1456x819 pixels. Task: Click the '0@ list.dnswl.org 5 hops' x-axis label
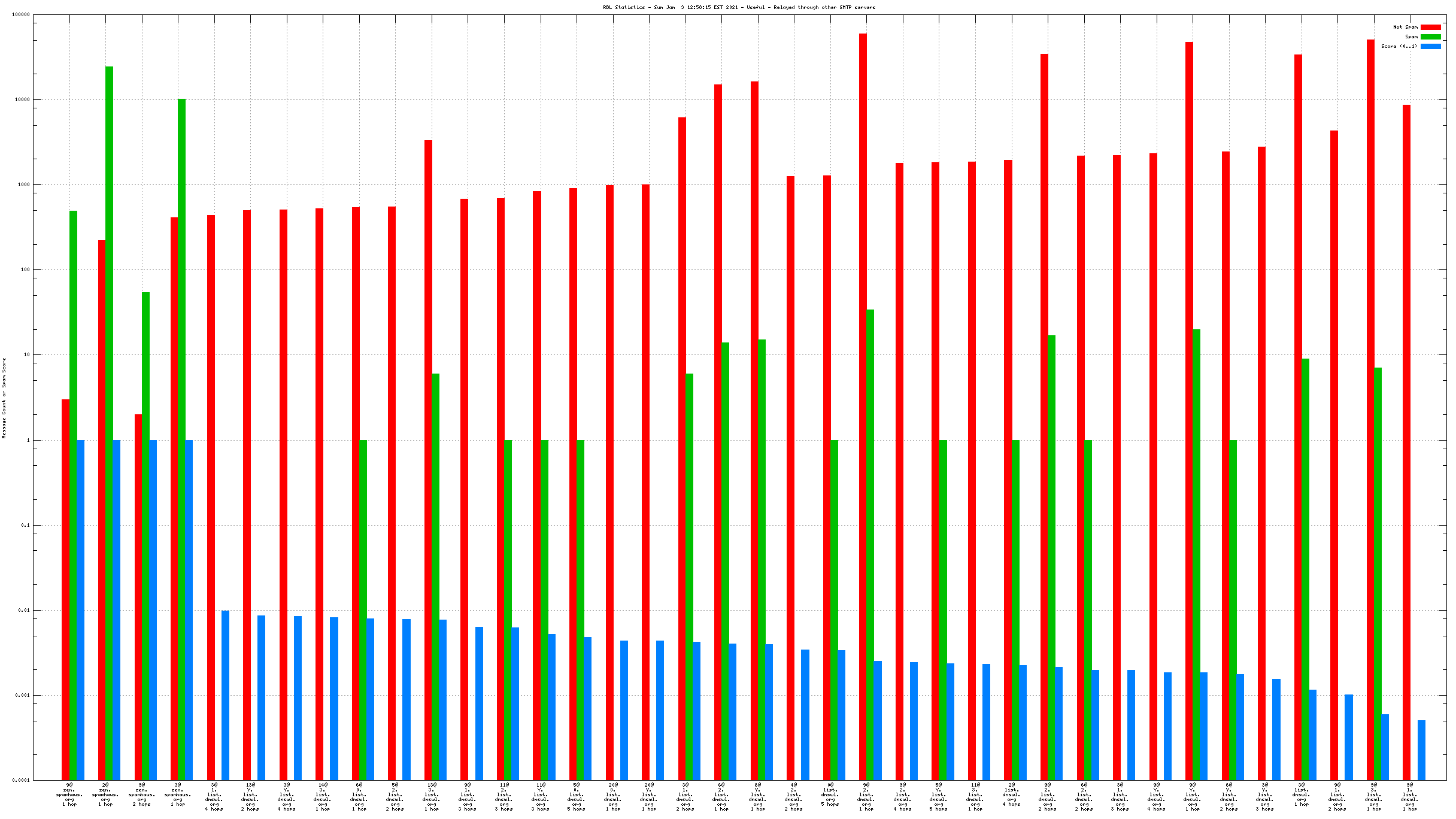click(x=830, y=794)
